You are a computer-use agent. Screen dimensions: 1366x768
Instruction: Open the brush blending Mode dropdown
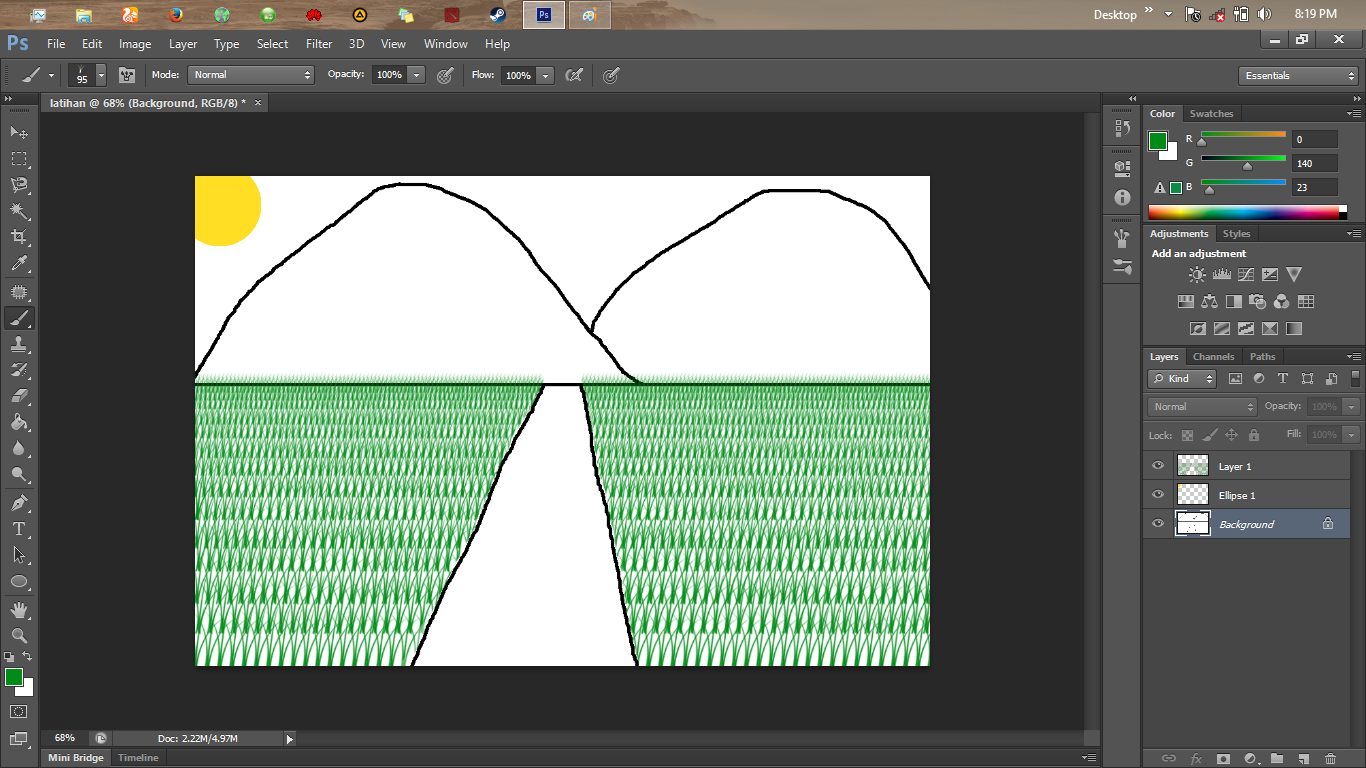coord(249,75)
